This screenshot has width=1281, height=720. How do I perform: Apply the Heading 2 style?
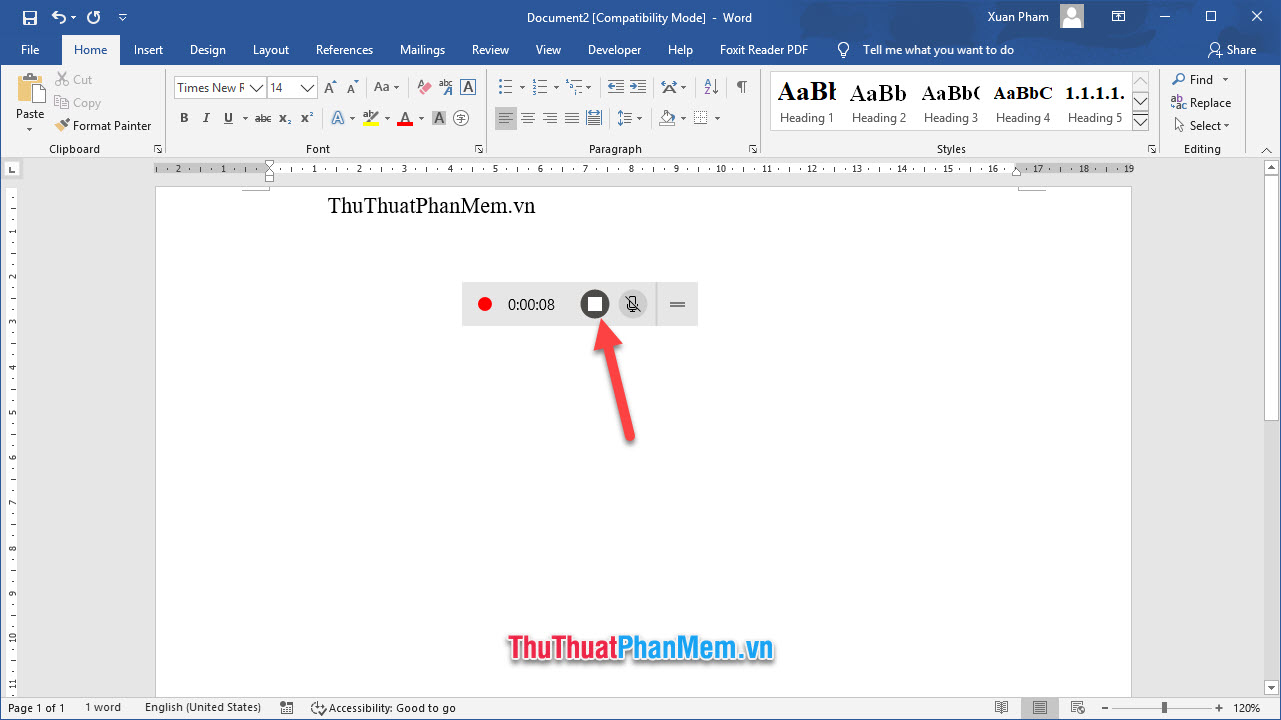coord(878,100)
